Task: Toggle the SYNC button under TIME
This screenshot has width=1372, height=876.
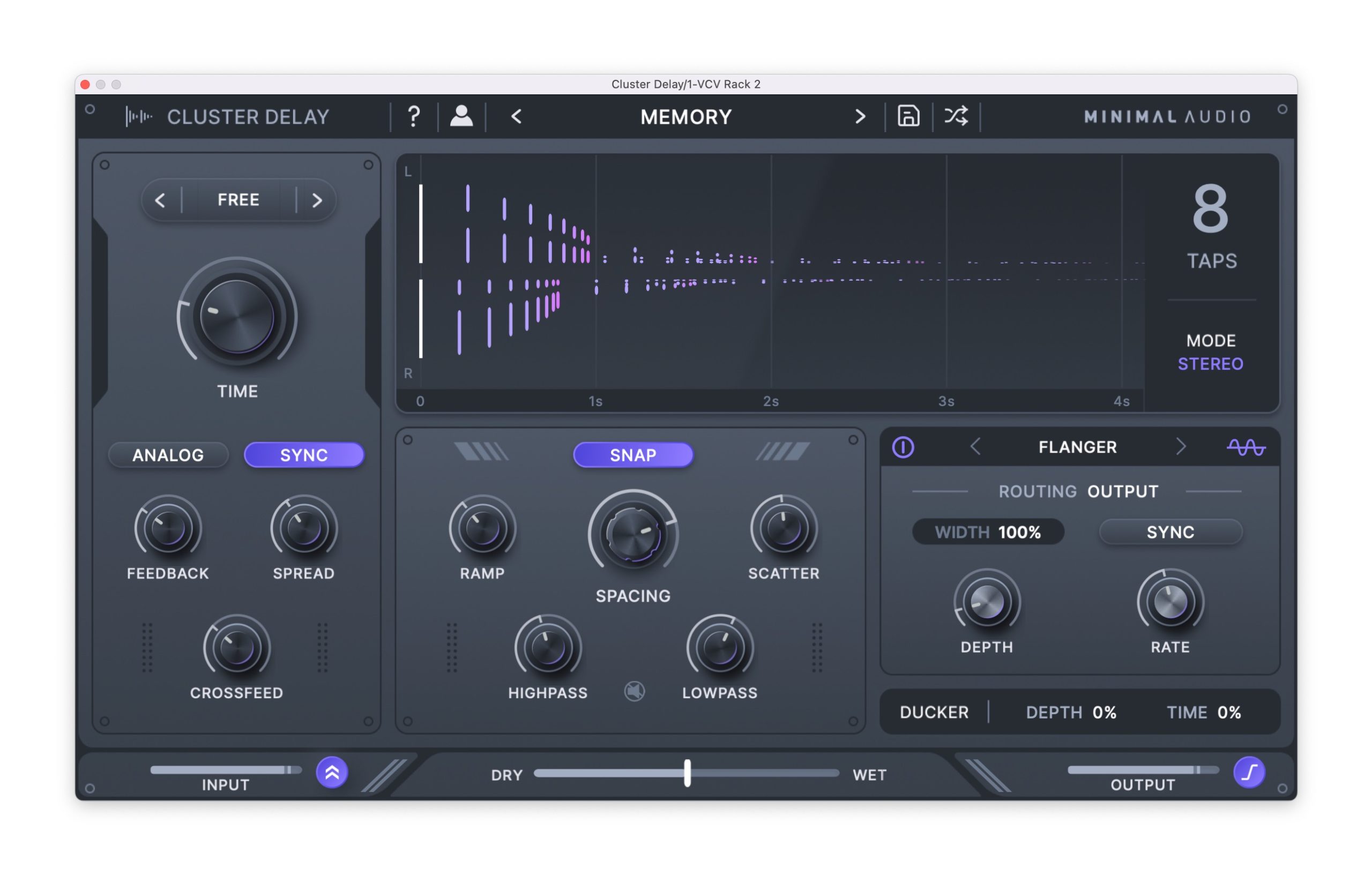Action: [304, 455]
